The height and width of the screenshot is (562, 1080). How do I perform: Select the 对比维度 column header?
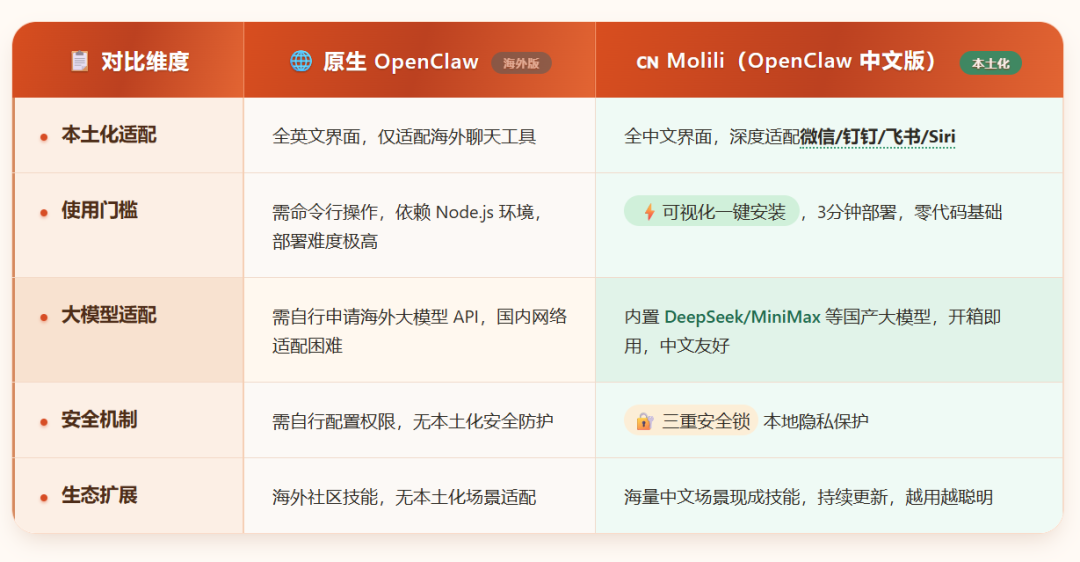128,60
